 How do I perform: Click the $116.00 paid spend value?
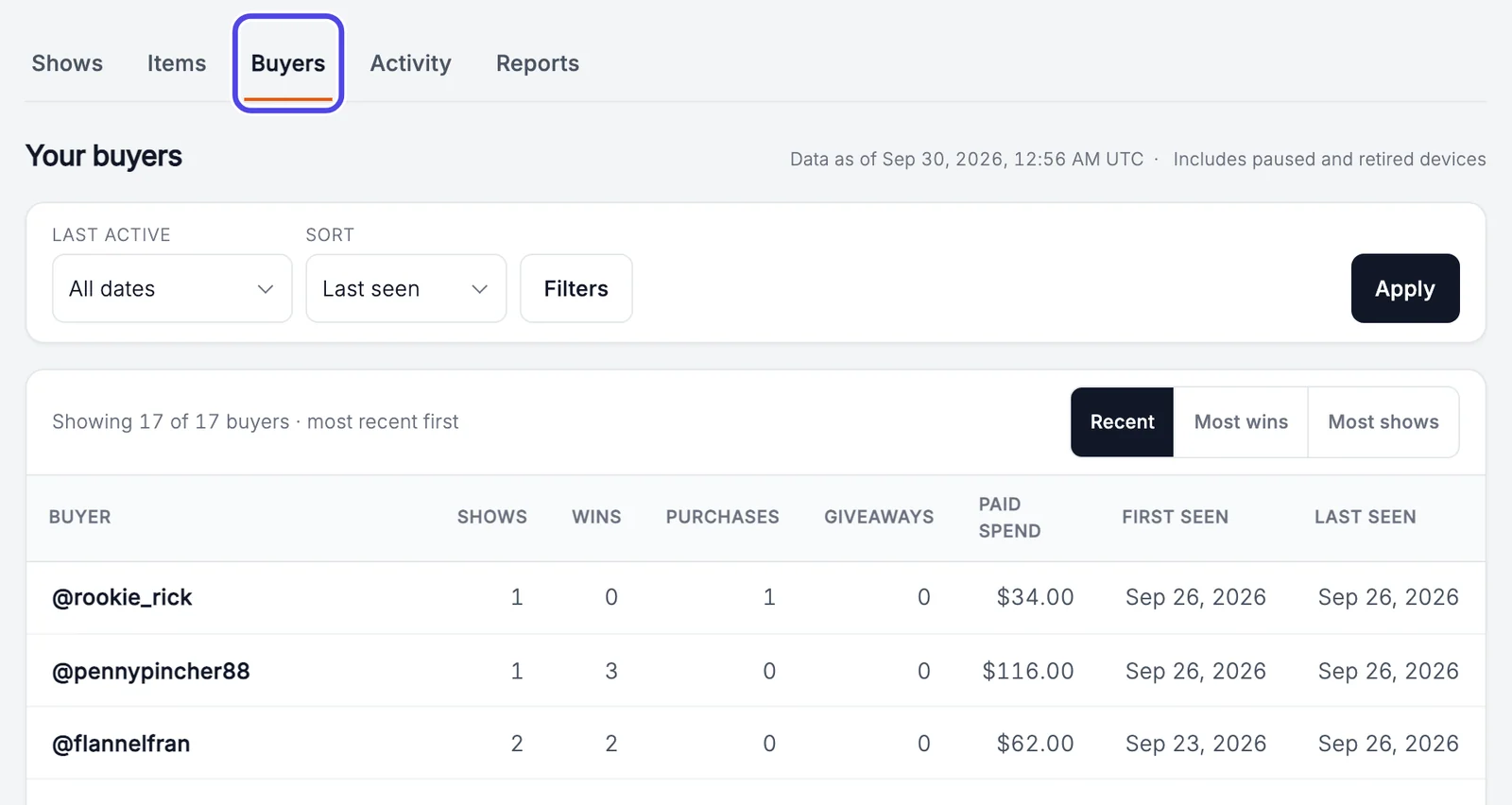tap(1028, 671)
